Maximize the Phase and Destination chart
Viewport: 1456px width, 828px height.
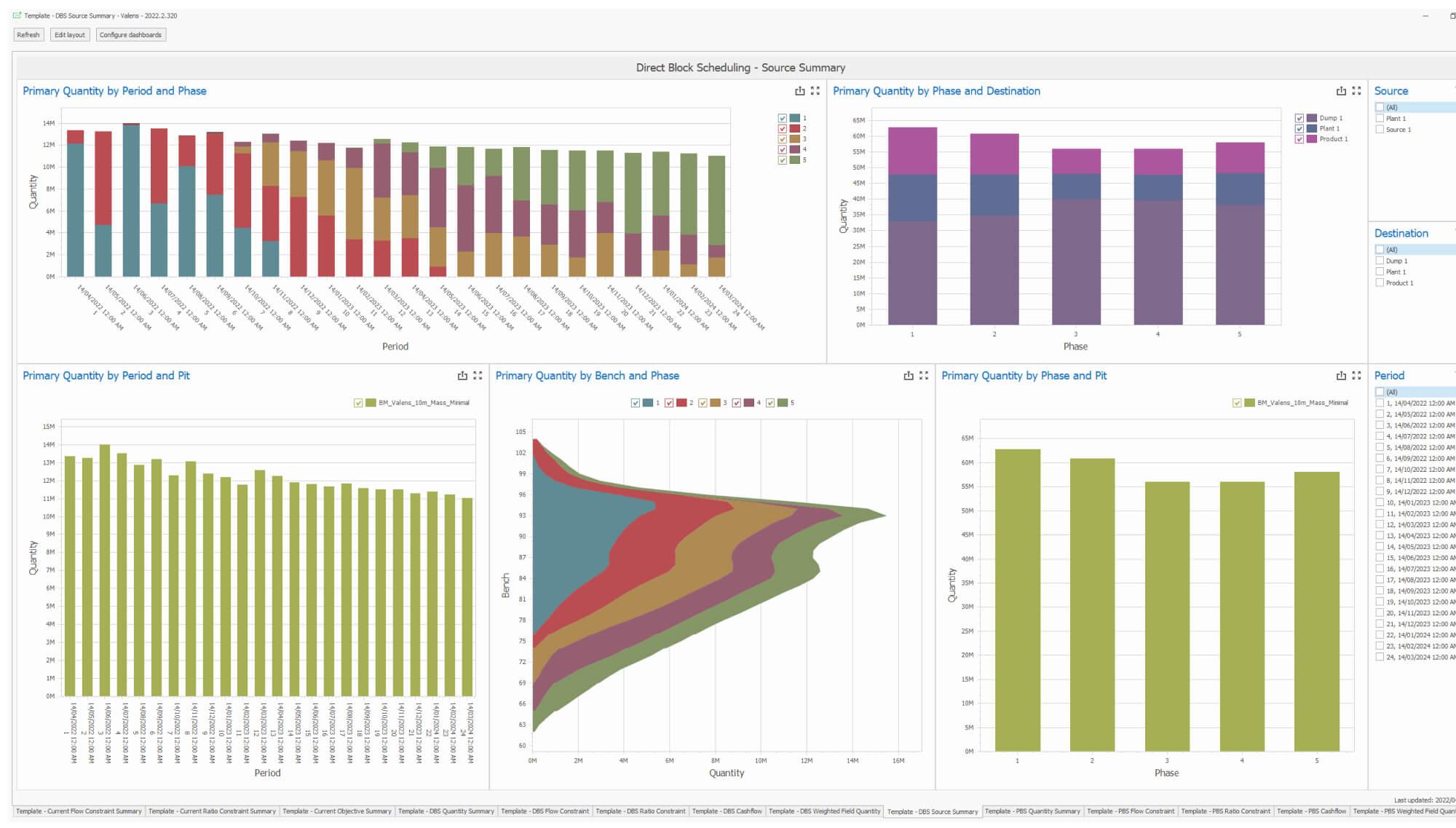[x=1356, y=91]
